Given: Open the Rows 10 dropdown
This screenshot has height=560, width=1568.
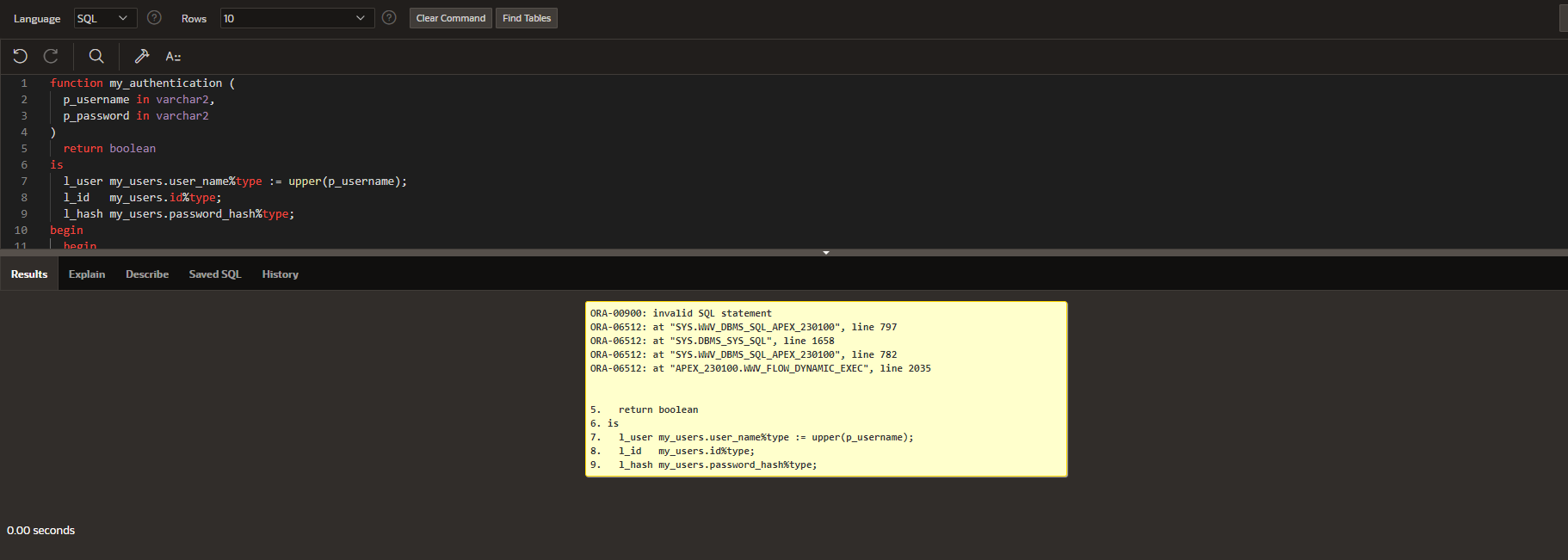Looking at the screenshot, I should (x=297, y=18).
